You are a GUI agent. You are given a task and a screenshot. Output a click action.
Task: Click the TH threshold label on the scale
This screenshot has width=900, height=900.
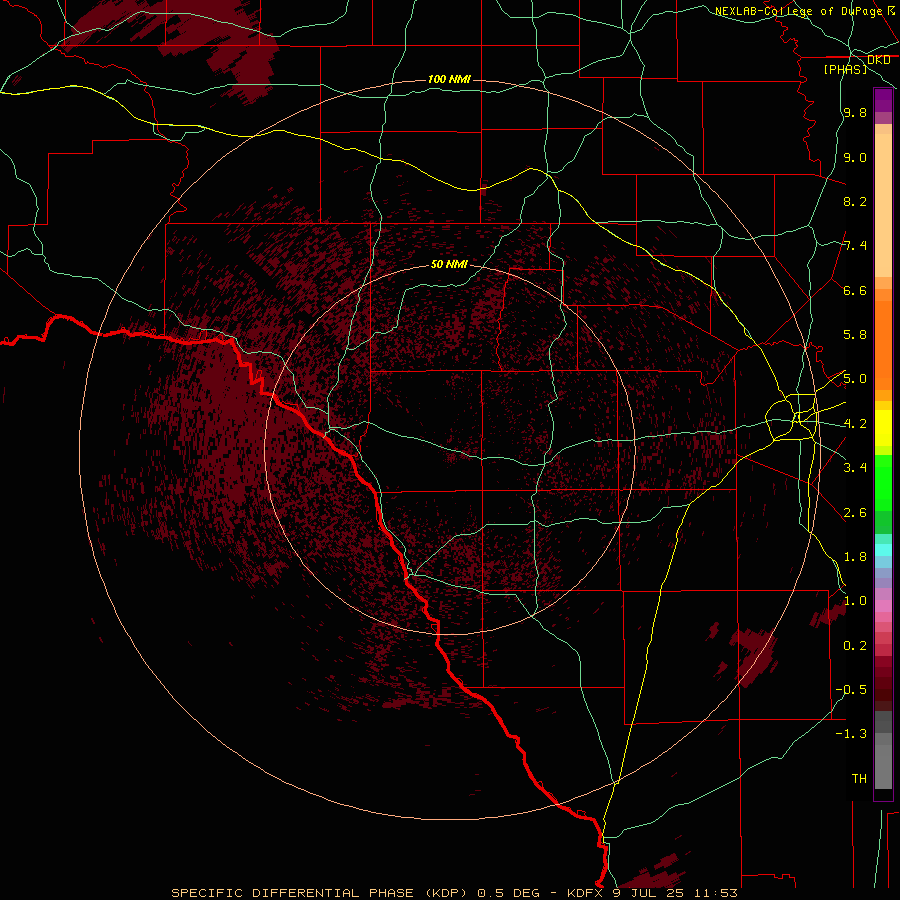click(859, 779)
